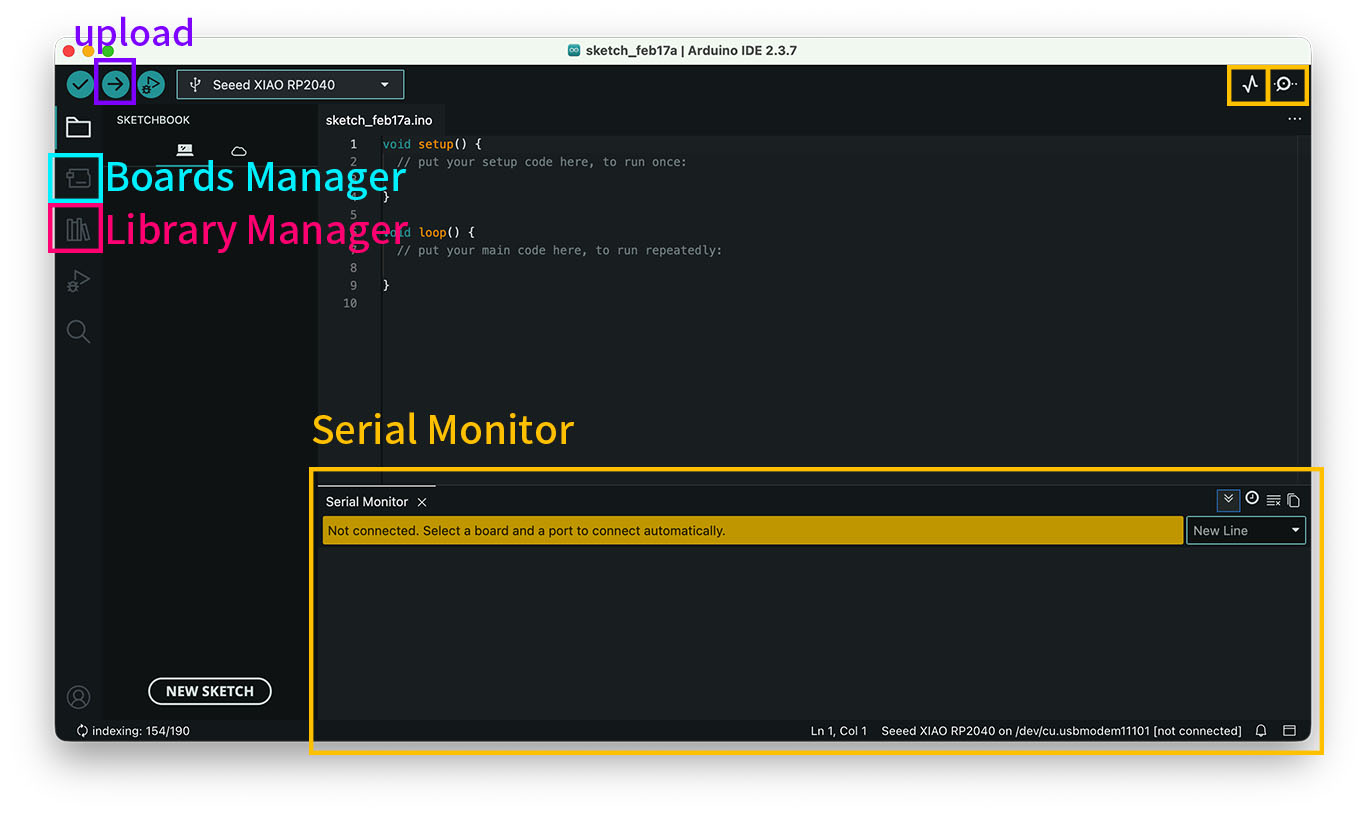Open the Boards Manager sidebar panel
The image size is (1366, 814).
coord(77,179)
